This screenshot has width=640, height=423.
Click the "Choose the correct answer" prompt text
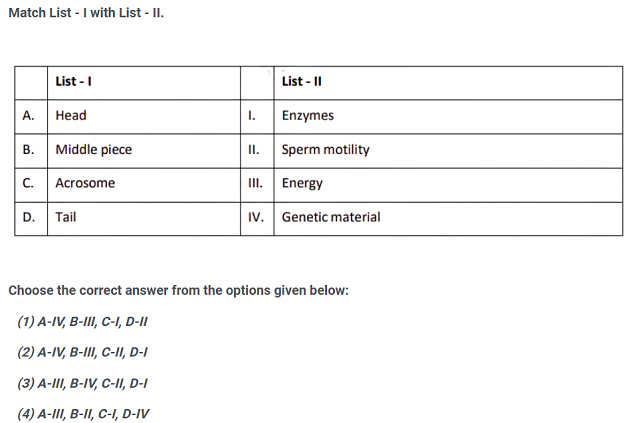point(179,290)
